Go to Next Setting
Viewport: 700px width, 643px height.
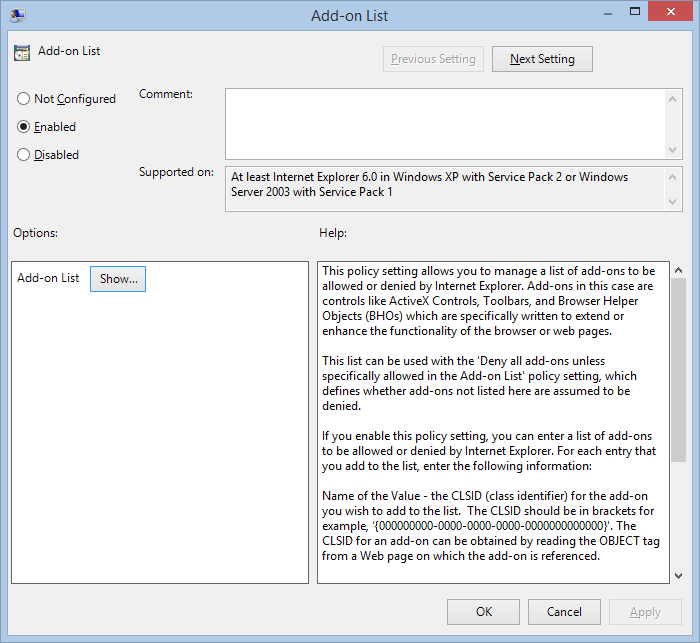[x=542, y=59]
